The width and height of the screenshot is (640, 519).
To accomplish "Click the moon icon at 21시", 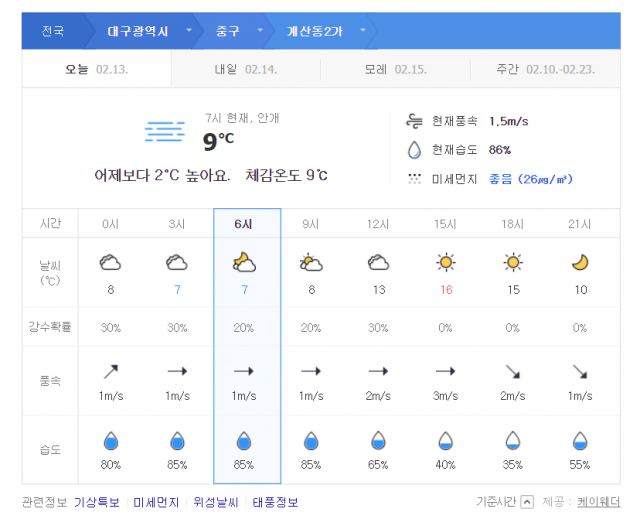I will click(x=580, y=262).
